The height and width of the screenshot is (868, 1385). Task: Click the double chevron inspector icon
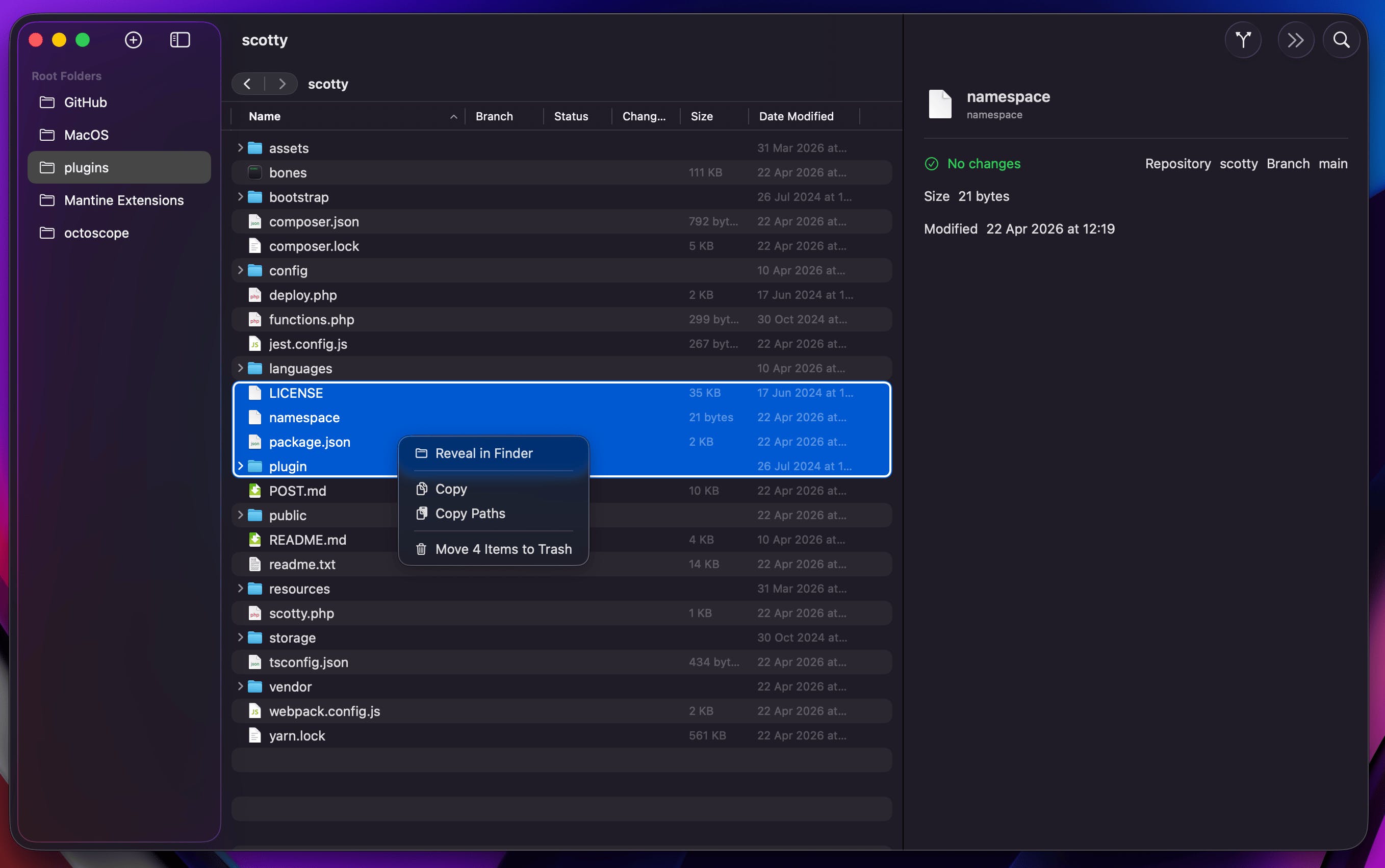[1295, 40]
